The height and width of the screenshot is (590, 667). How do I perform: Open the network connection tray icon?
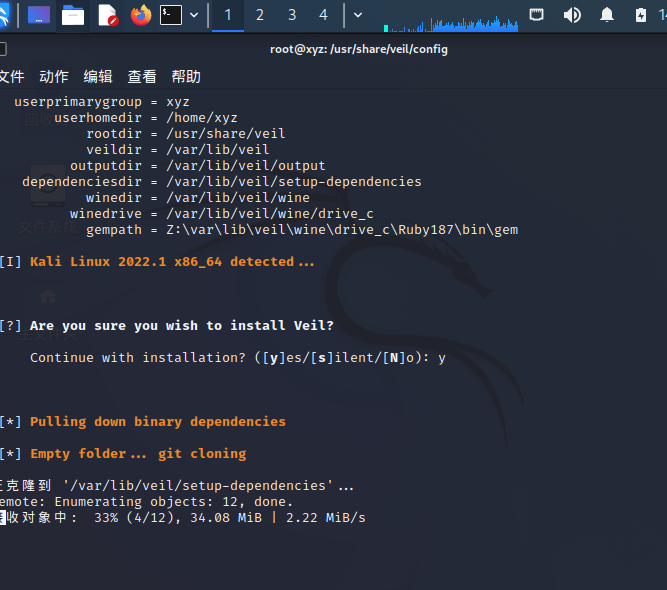(536, 15)
